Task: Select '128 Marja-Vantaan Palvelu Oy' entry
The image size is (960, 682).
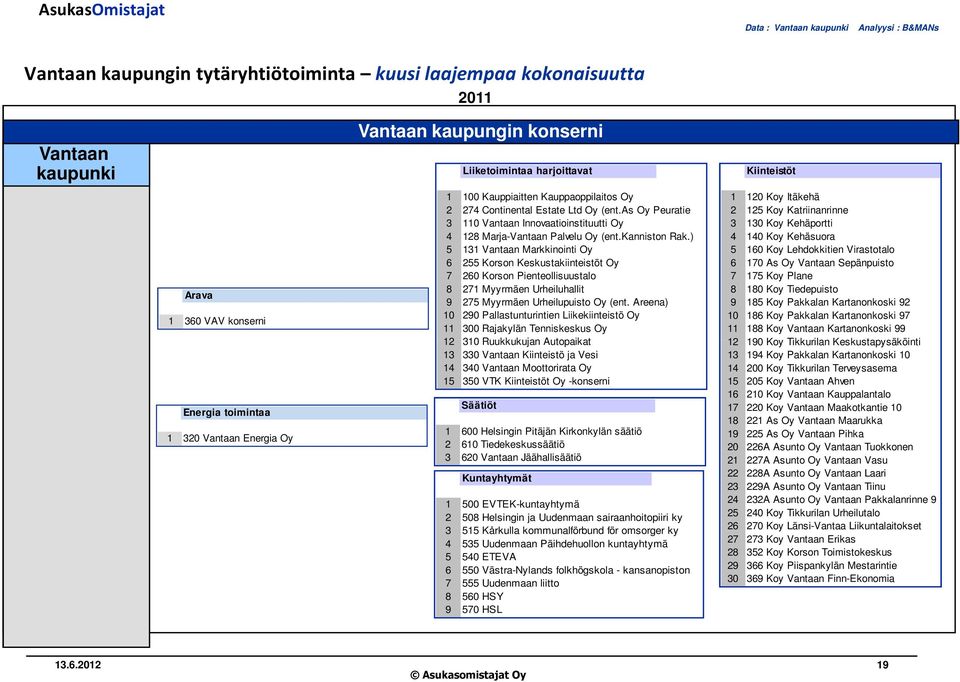Action: (578, 236)
